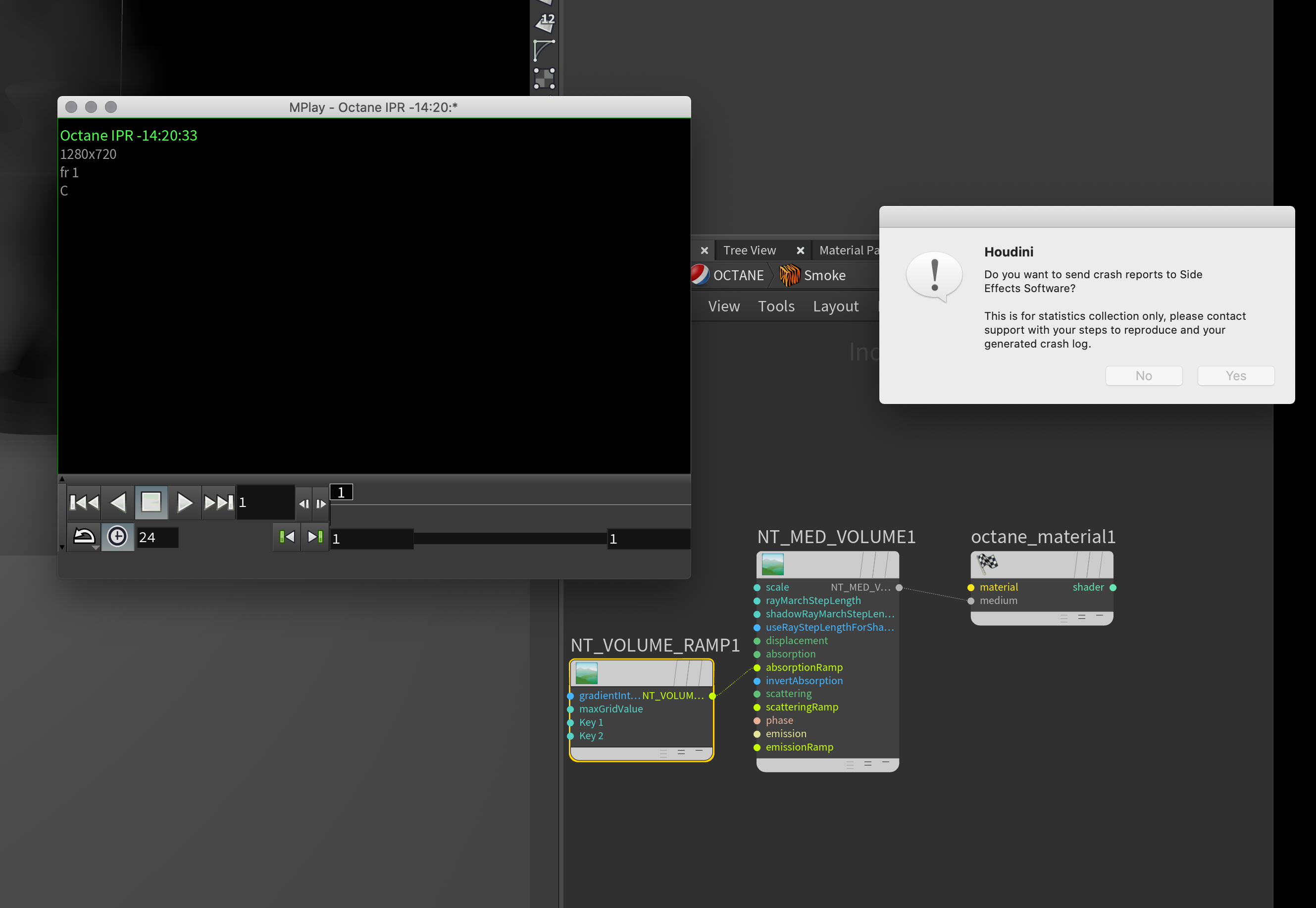1316x908 pixels.
Task: Click the green-marked range start button
Action: tap(287, 537)
